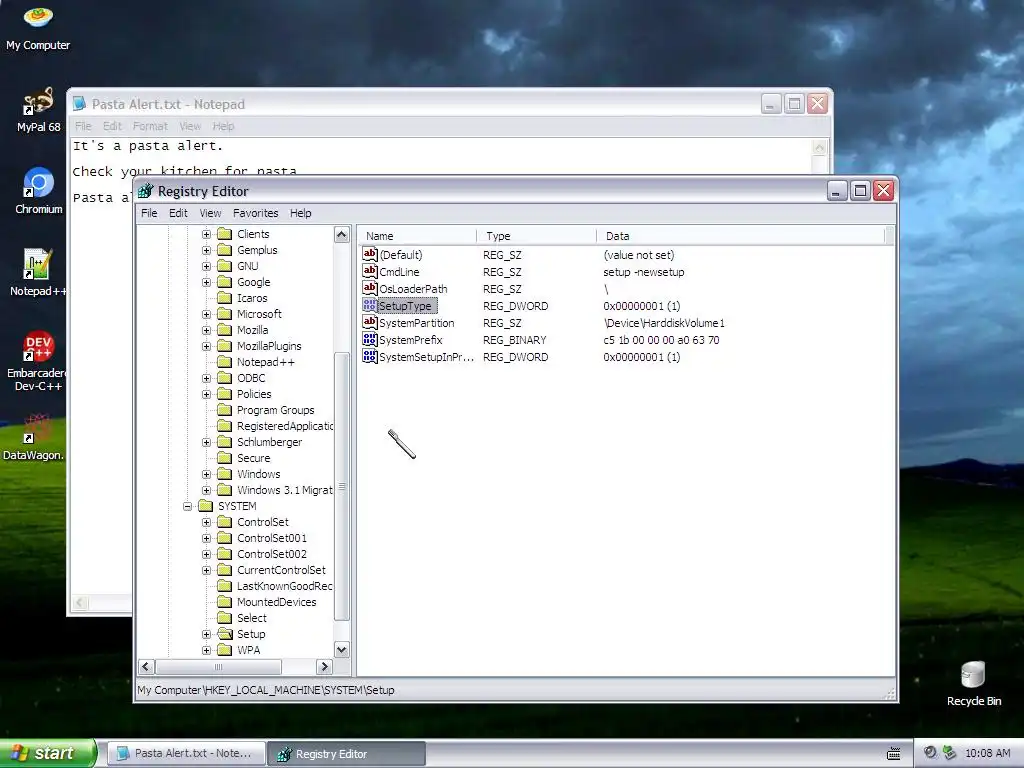Expand the Microsoft key node

206,314
